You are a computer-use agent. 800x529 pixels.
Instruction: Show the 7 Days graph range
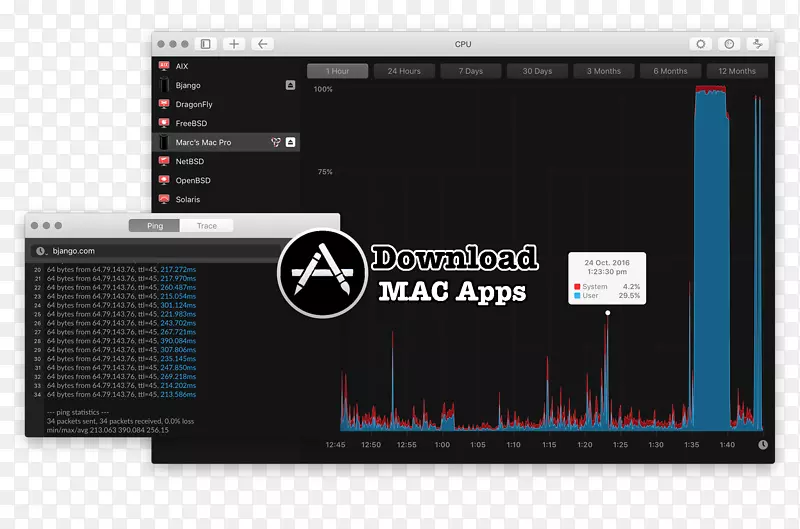pos(470,71)
